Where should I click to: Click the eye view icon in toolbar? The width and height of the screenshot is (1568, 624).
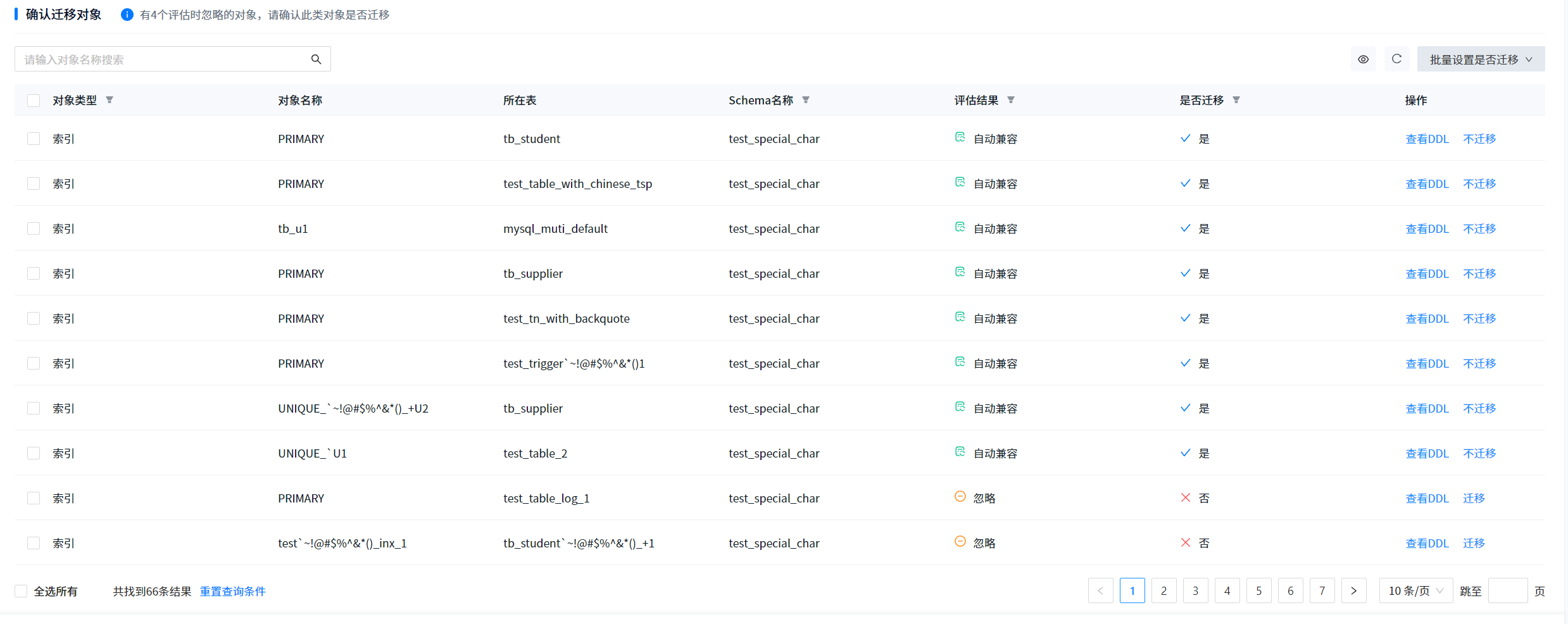[1363, 59]
